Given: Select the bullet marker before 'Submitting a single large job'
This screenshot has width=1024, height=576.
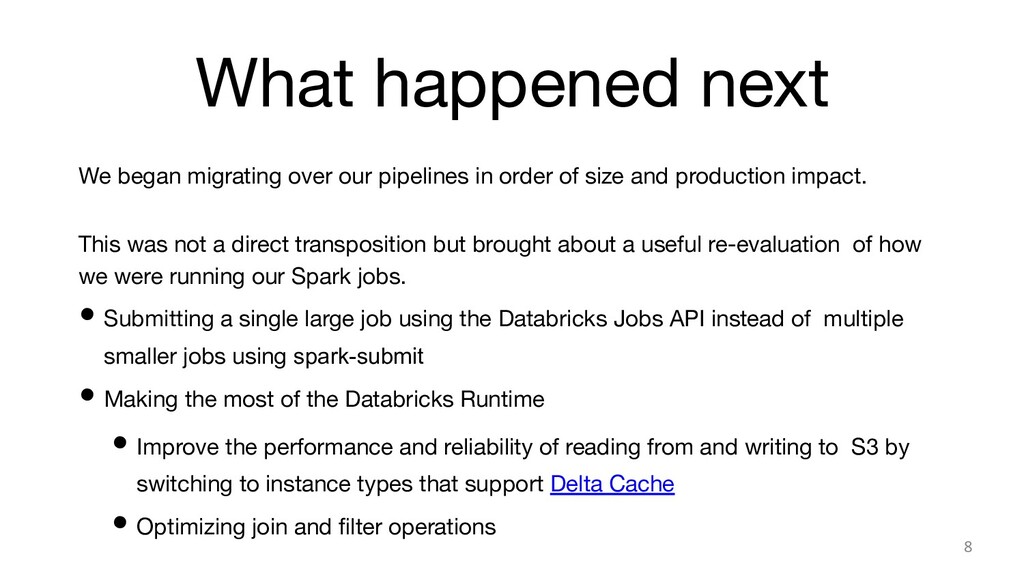Looking at the screenshot, I should point(87,315).
